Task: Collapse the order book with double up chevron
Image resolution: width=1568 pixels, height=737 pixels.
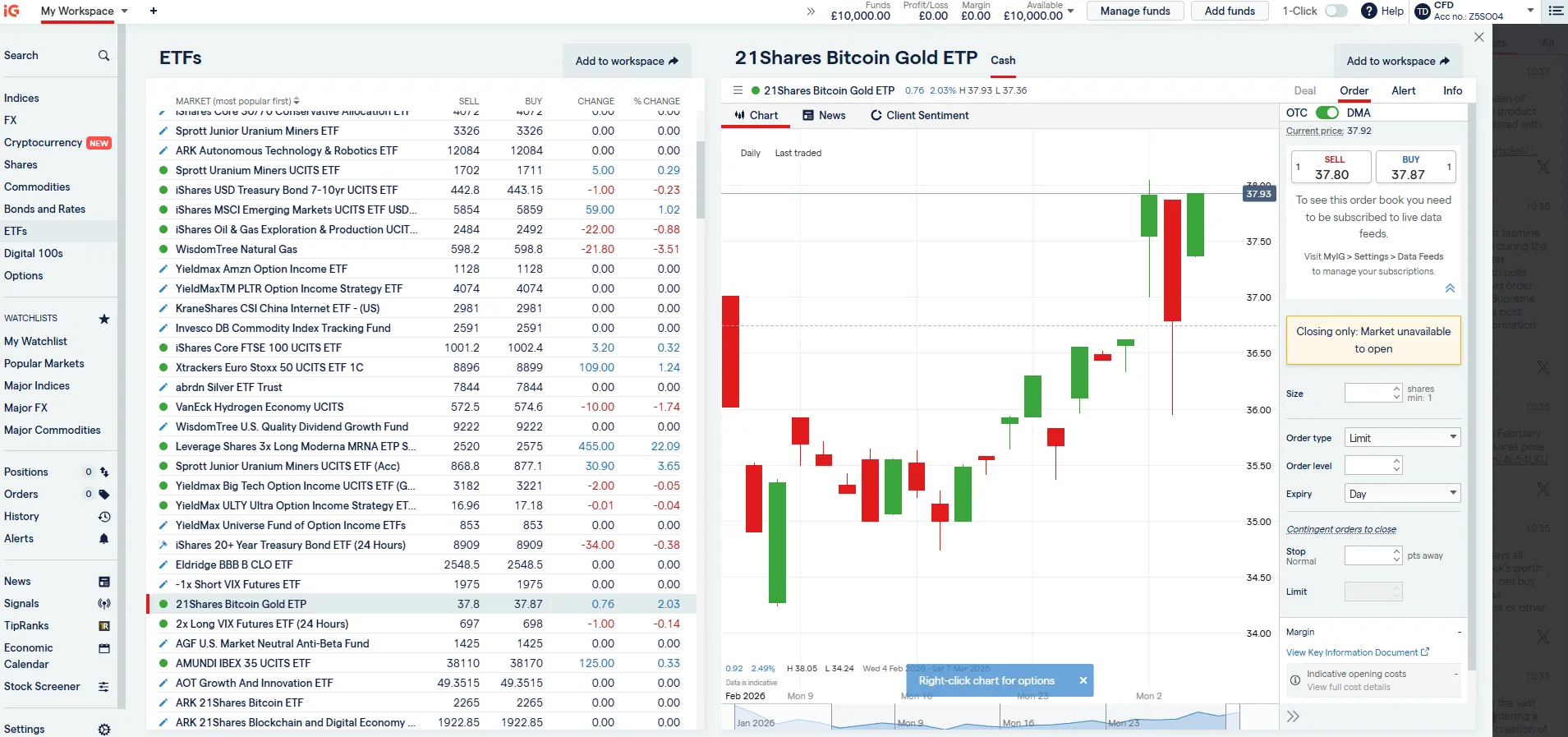Action: 1450,288
